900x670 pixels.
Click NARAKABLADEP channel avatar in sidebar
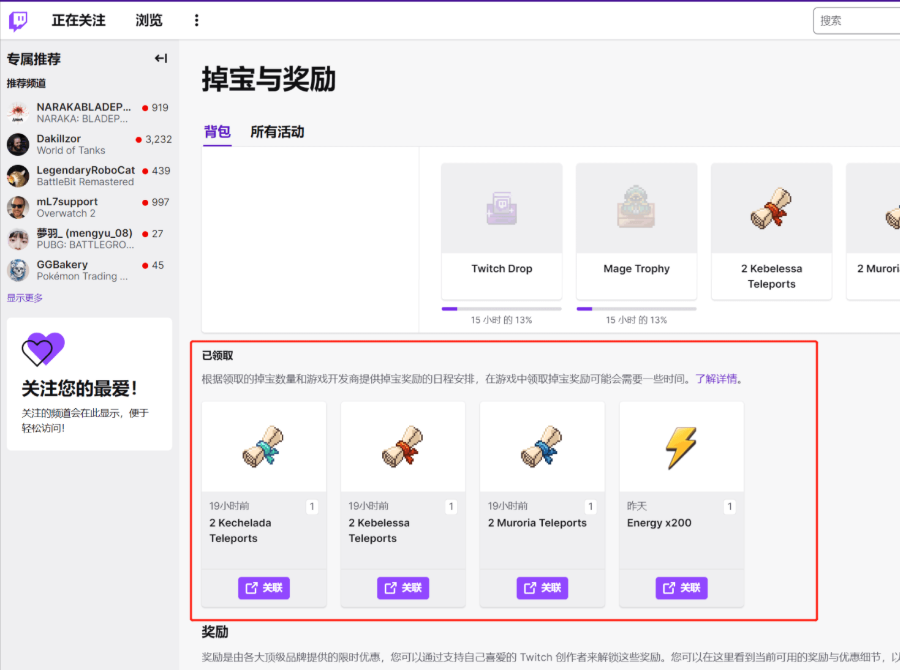16,111
